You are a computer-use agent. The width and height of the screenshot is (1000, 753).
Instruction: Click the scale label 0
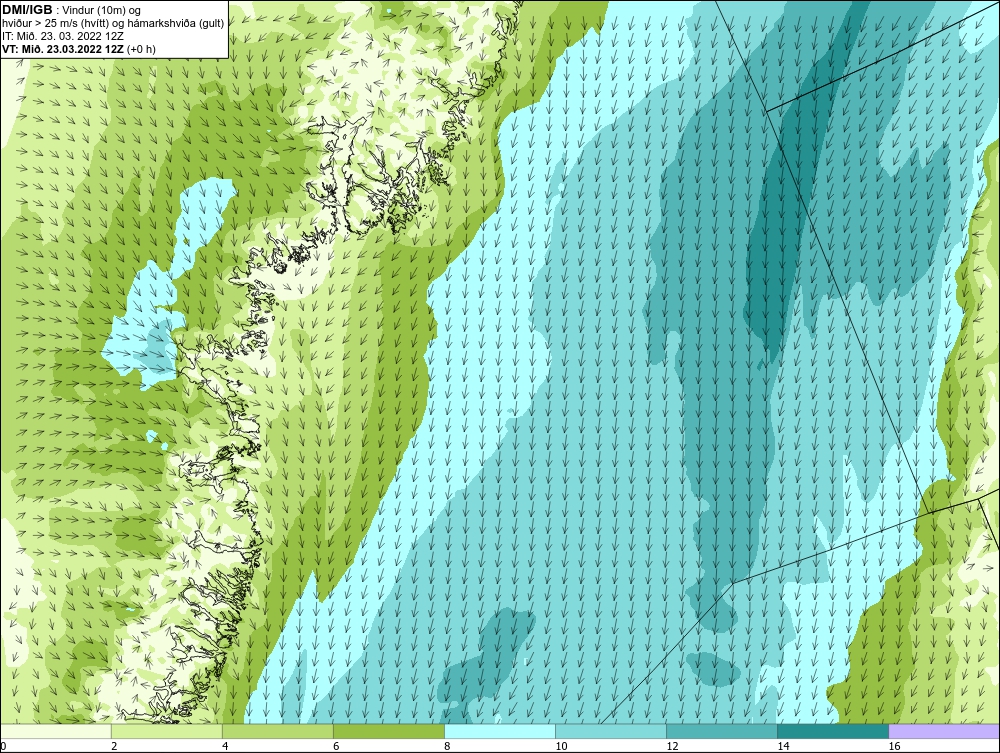click(x=3, y=747)
